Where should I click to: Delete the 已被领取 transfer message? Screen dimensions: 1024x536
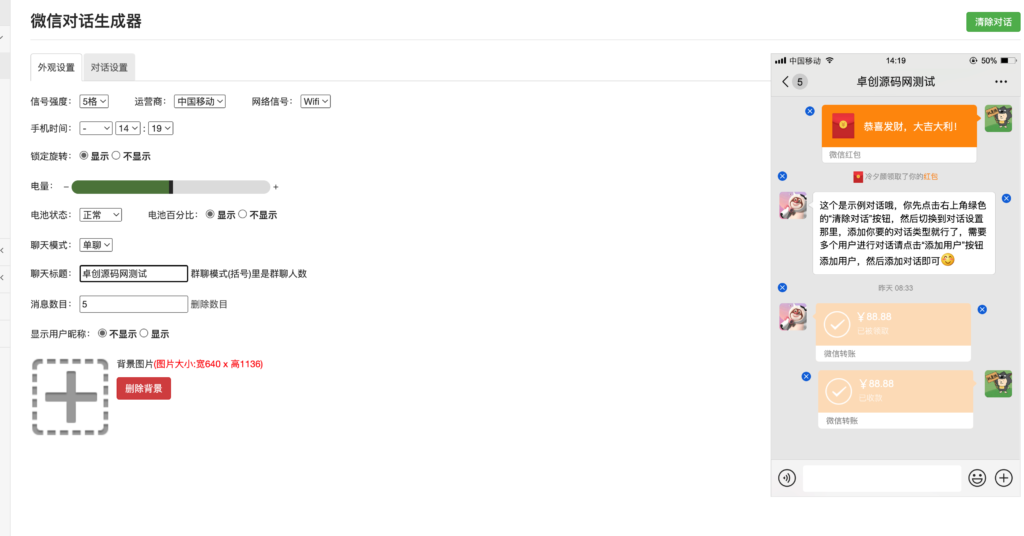[x=982, y=309]
